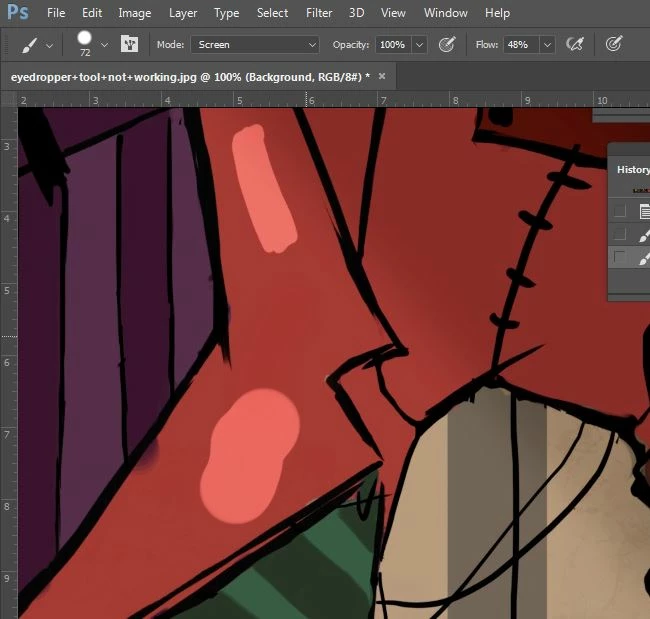Screen dimensions: 650x619
Task: Expand the tool preset dropdown arrow
Action: pyautogui.click(x=50, y=46)
